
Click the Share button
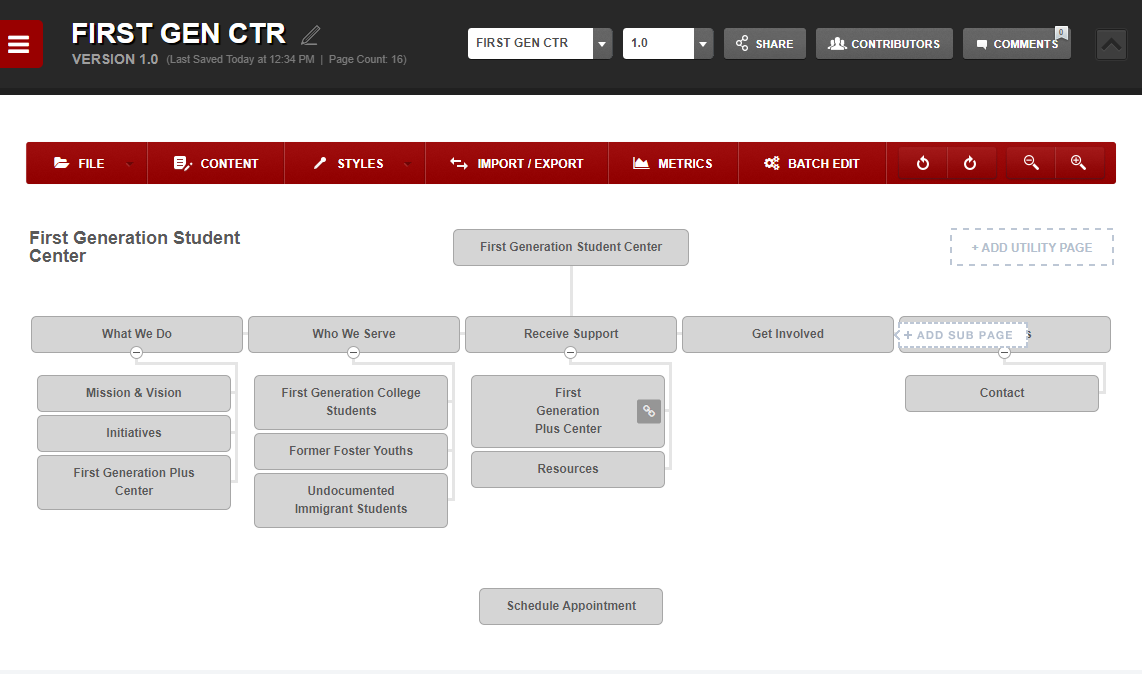764,44
